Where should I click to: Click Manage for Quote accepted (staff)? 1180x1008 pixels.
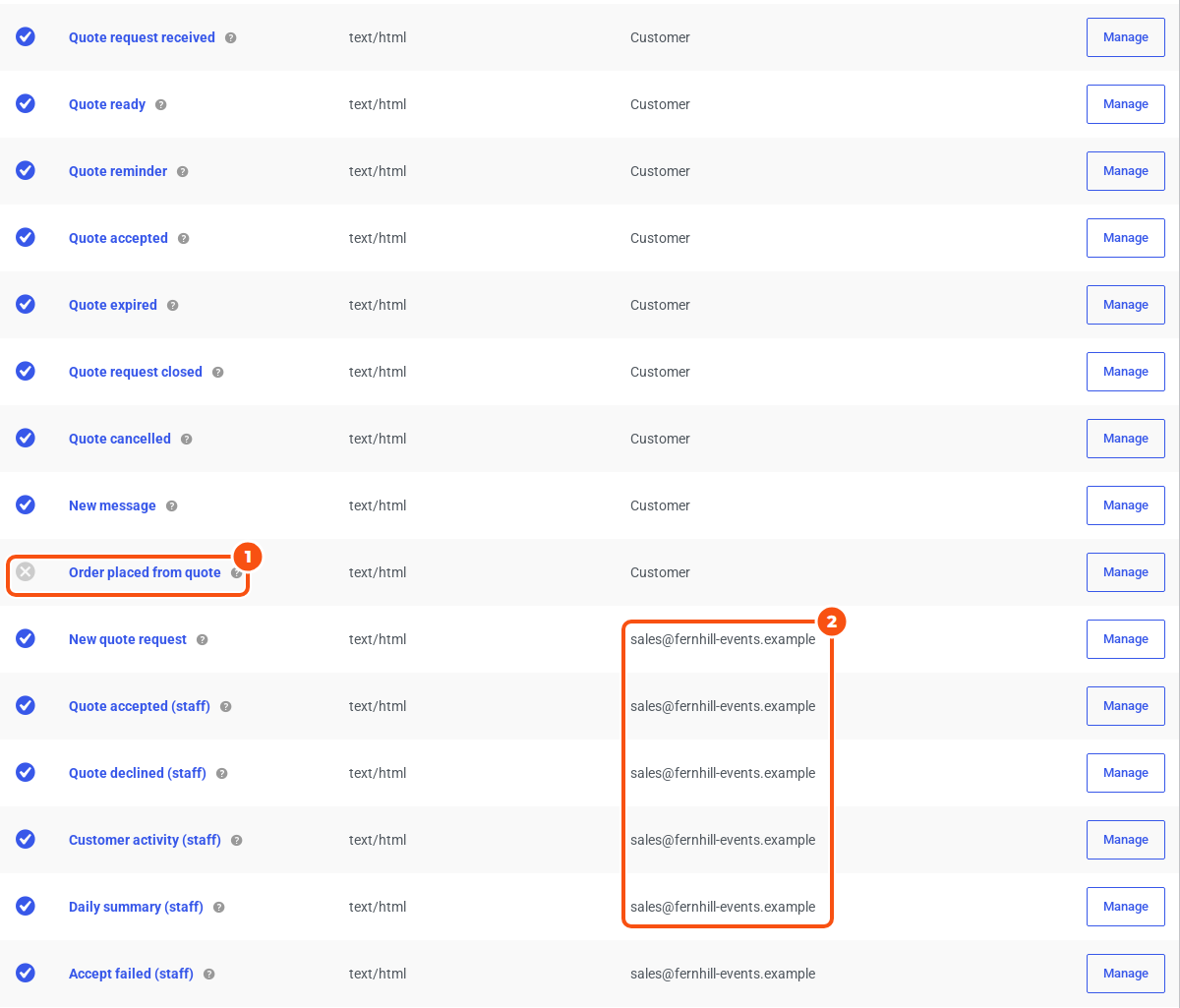[1126, 706]
